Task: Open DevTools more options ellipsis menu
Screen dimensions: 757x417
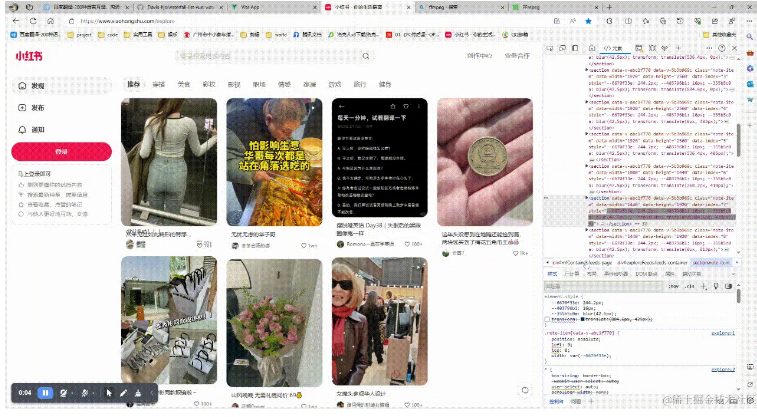Action: pos(709,48)
